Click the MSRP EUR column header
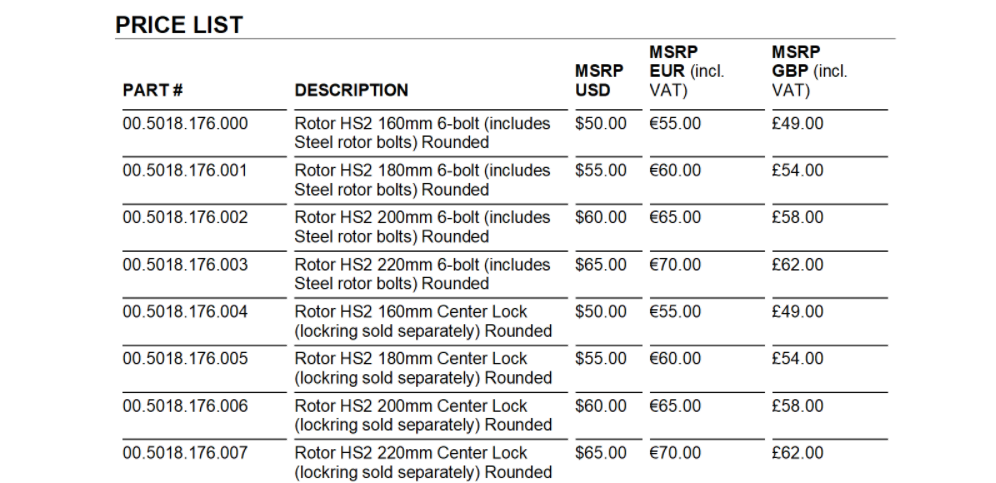996x483 pixels. tap(686, 71)
